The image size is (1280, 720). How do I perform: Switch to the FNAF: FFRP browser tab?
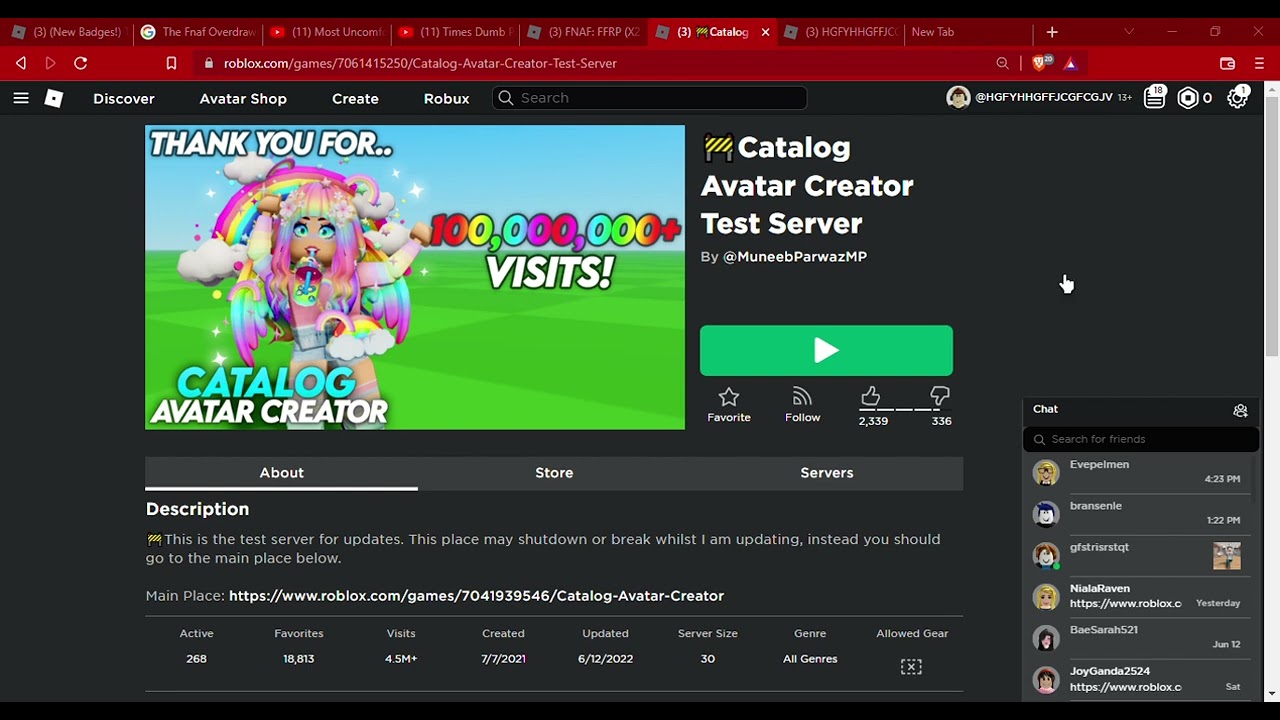pyautogui.click(x=584, y=32)
